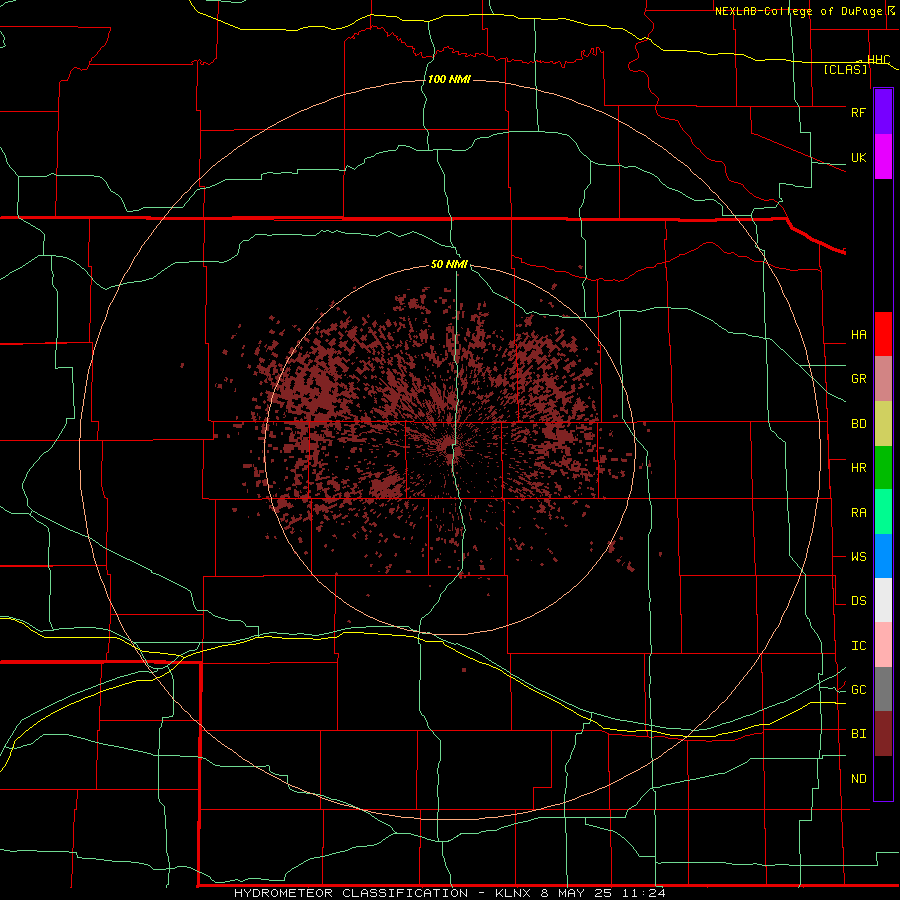Click the WS legend label
The height and width of the screenshot is (900, 900).
pyautogui.click(x=858, y=556)
